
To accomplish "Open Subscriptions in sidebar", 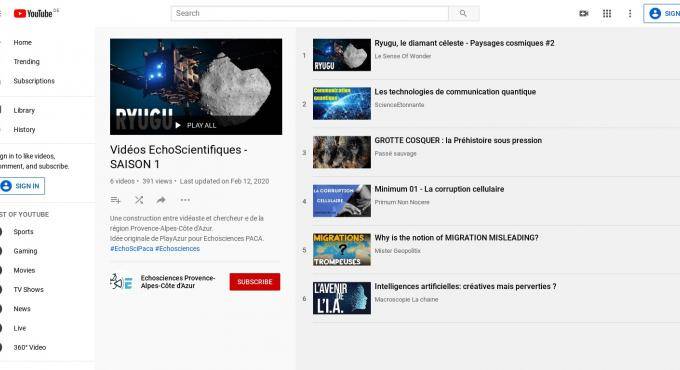I will pos(34,81).
